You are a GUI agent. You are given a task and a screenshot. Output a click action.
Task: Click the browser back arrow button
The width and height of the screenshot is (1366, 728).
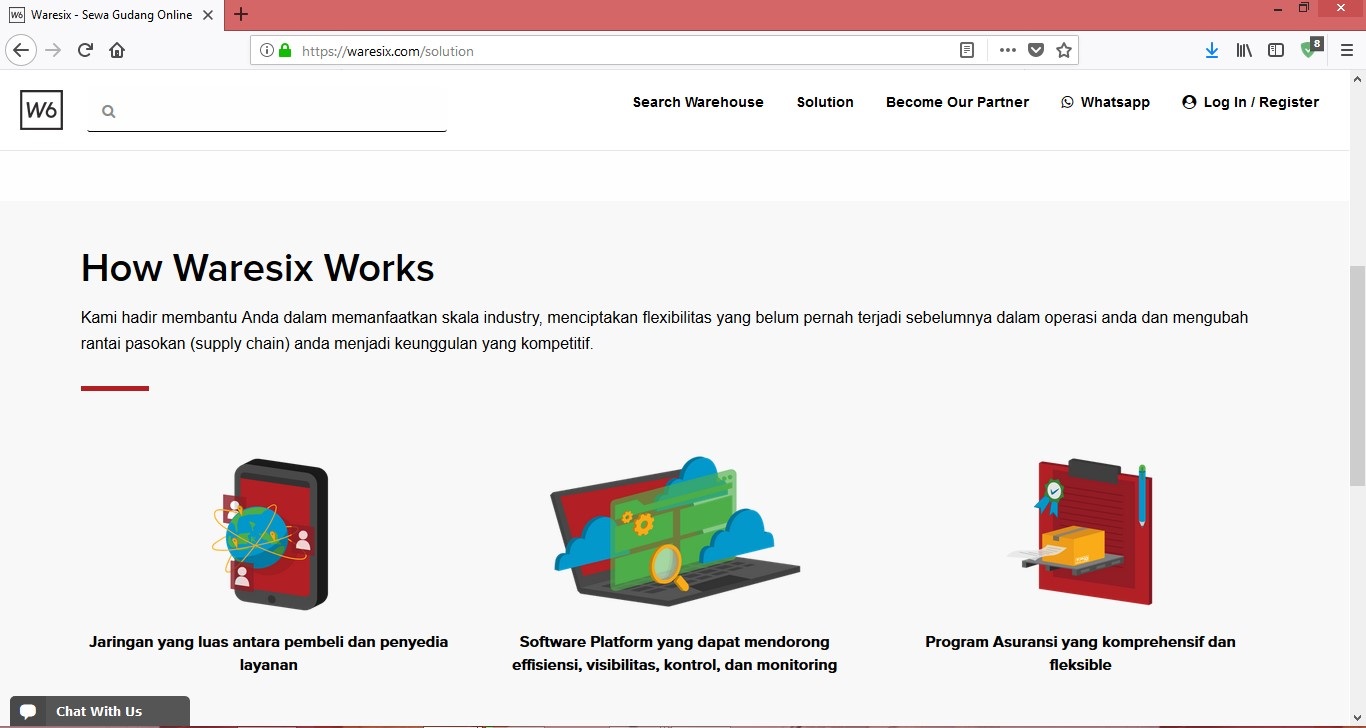tap(21, 50)
